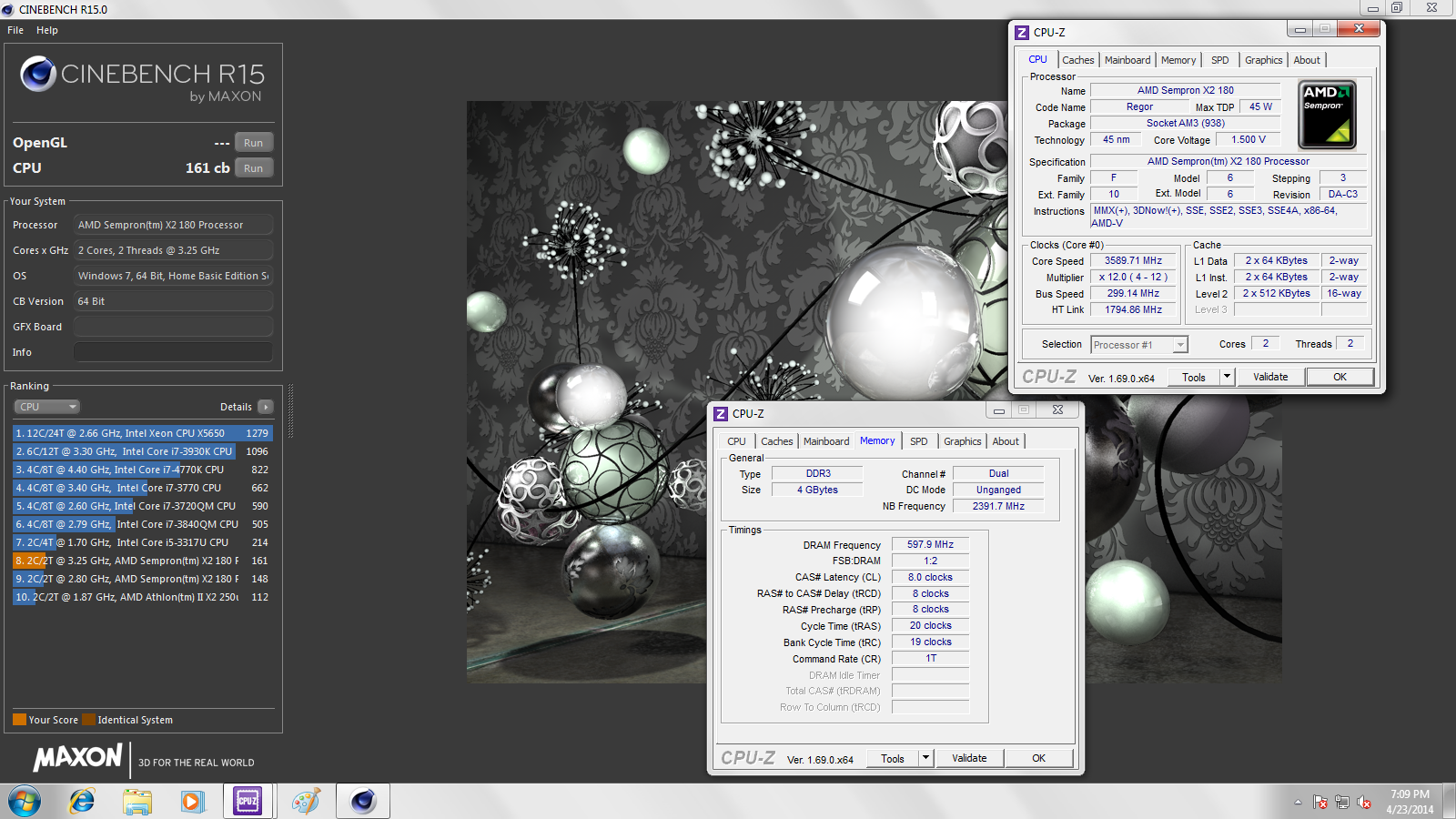Screen dimensions: 1456x819
Task: Switch to Graphics tab in CPU window
Action: click(1264, 60)
